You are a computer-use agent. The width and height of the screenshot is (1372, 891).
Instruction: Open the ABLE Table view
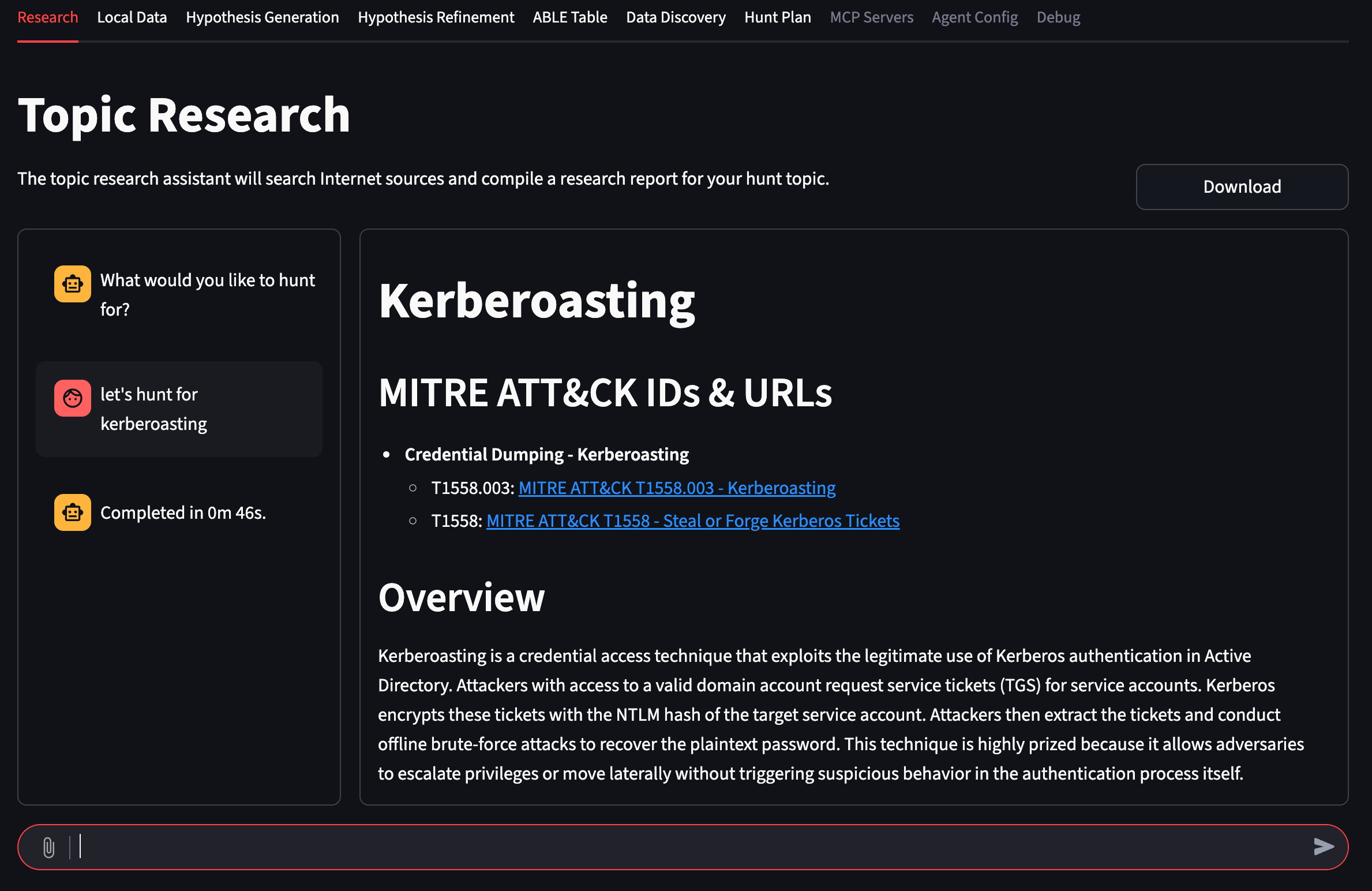coord(569,17)
